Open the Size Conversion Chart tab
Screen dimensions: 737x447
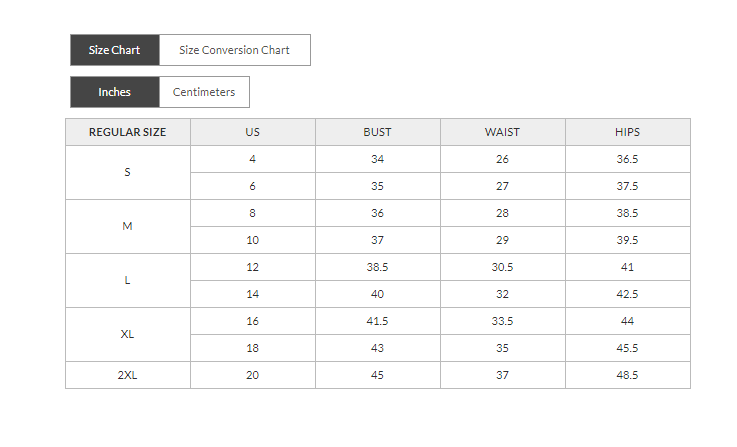pyautogui.click(x=234, y=50)
